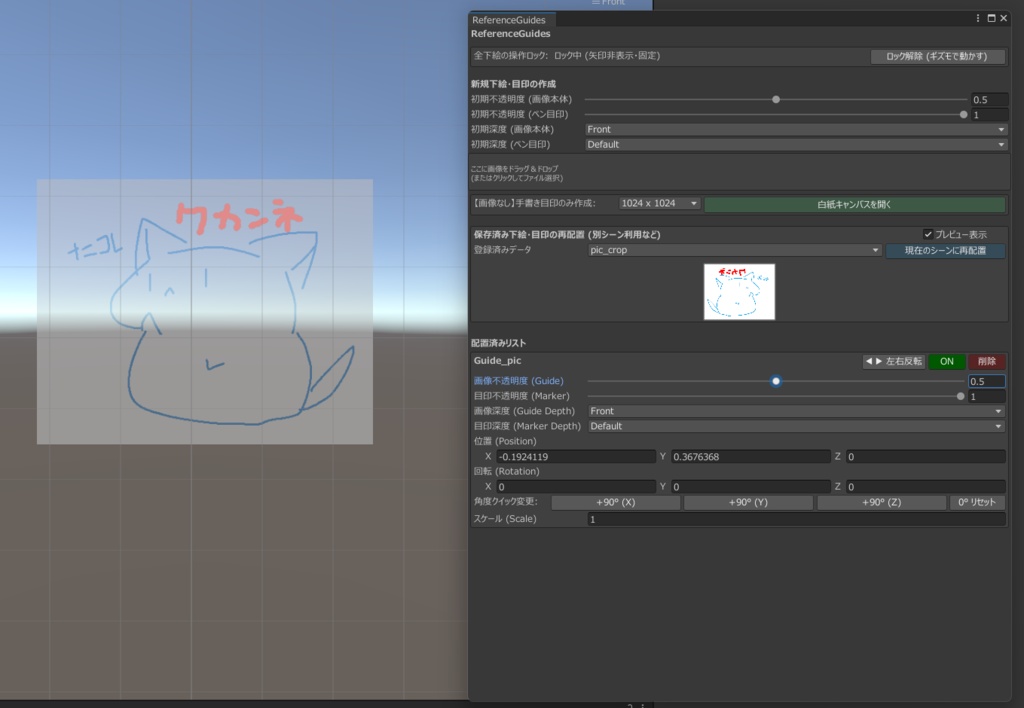Click the Rotation Y field
This screenshot has width=1024, height=708.
pos(751,487)
